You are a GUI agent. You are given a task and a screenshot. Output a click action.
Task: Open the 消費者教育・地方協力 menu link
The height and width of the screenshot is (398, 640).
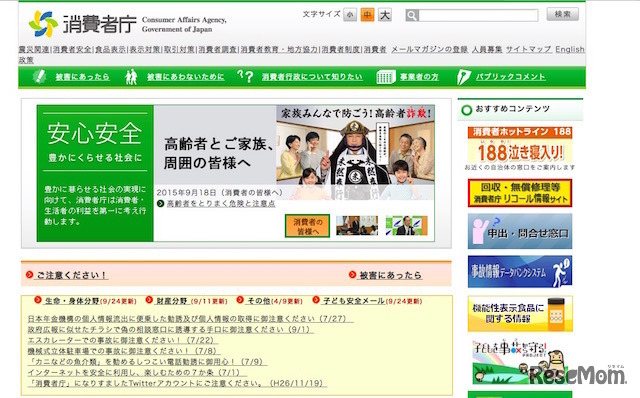[x=279, y=49]
